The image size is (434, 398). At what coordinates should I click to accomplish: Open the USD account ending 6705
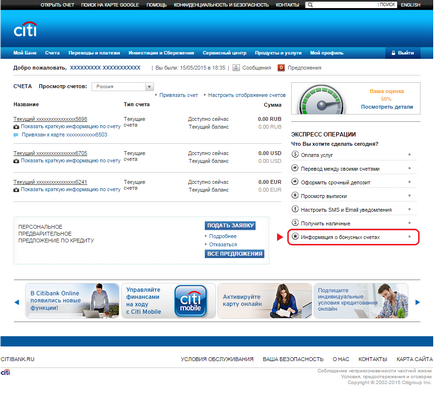[x=50, y=153]
